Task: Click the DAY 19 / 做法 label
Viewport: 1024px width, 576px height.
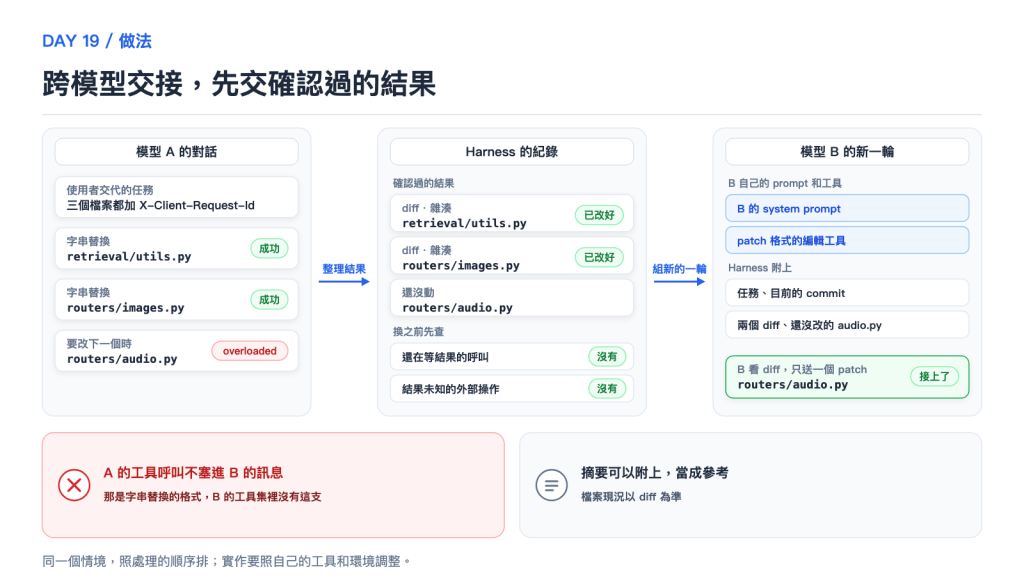Action: pyautogui.click(x=97, y=41)
